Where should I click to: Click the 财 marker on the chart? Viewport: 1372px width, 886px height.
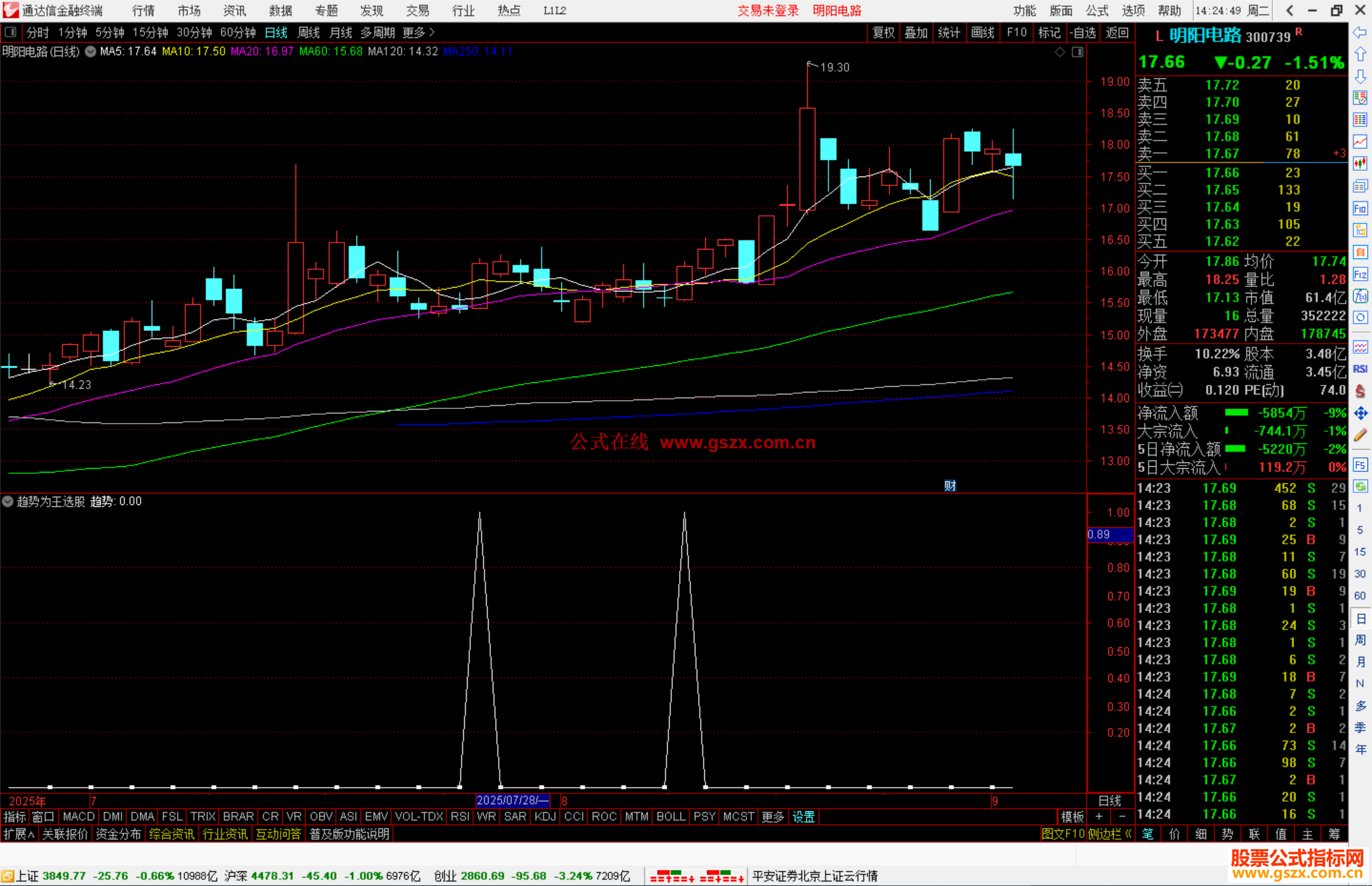coord(950,486)
